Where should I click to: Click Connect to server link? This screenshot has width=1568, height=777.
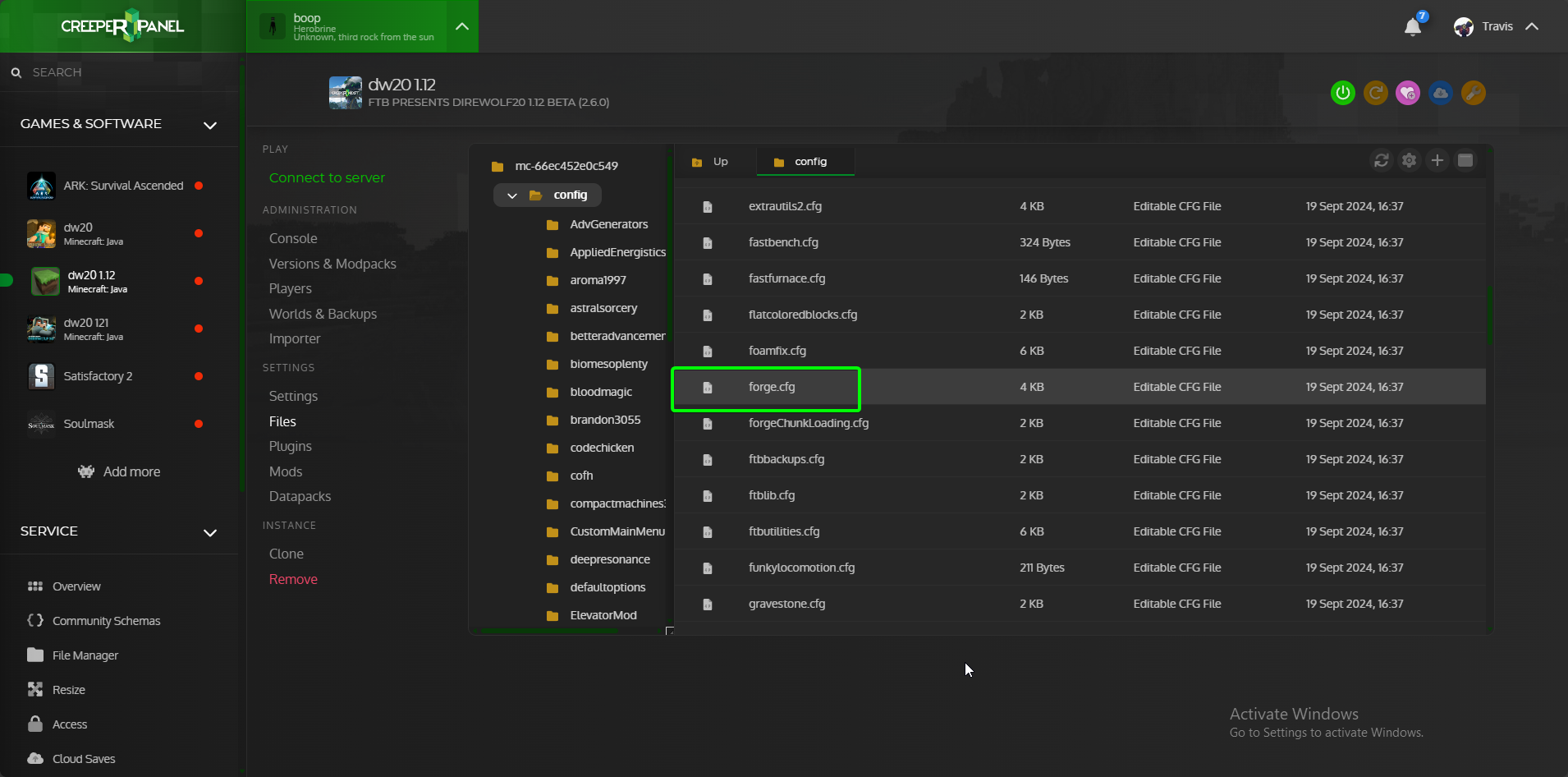(x=327, y=177)
